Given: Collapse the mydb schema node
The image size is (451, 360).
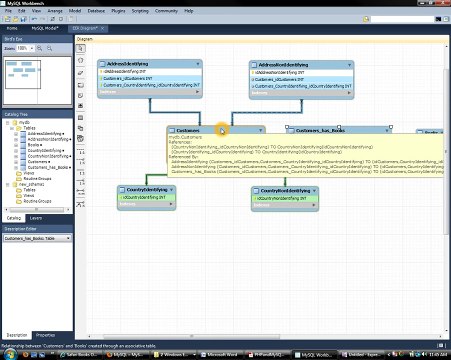Looking at the screenshot, I should [x=7, y=122].
